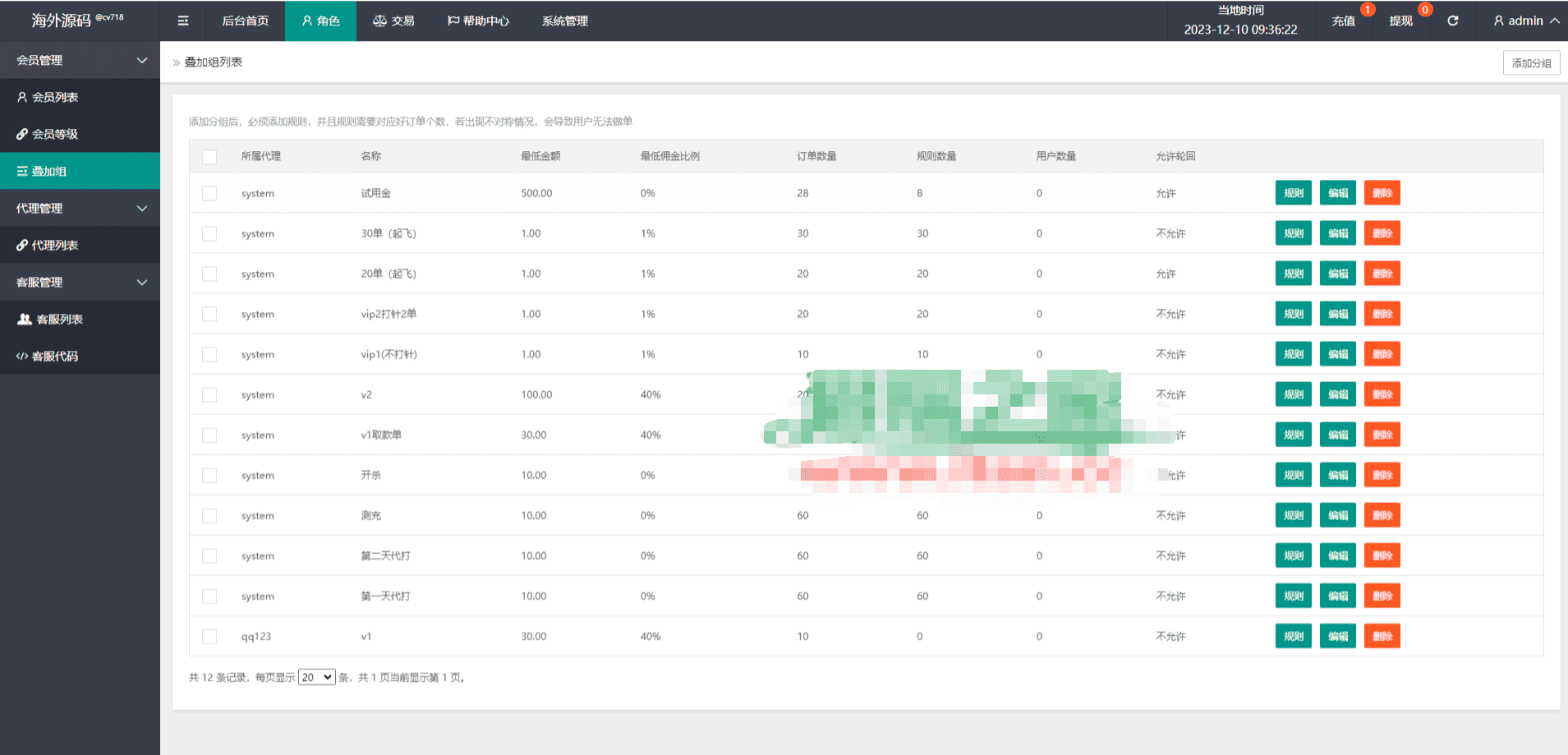Open 会员等级 via its link icon
The height and width of the screenshot is (755, 1568).
(x=22, y=134)
